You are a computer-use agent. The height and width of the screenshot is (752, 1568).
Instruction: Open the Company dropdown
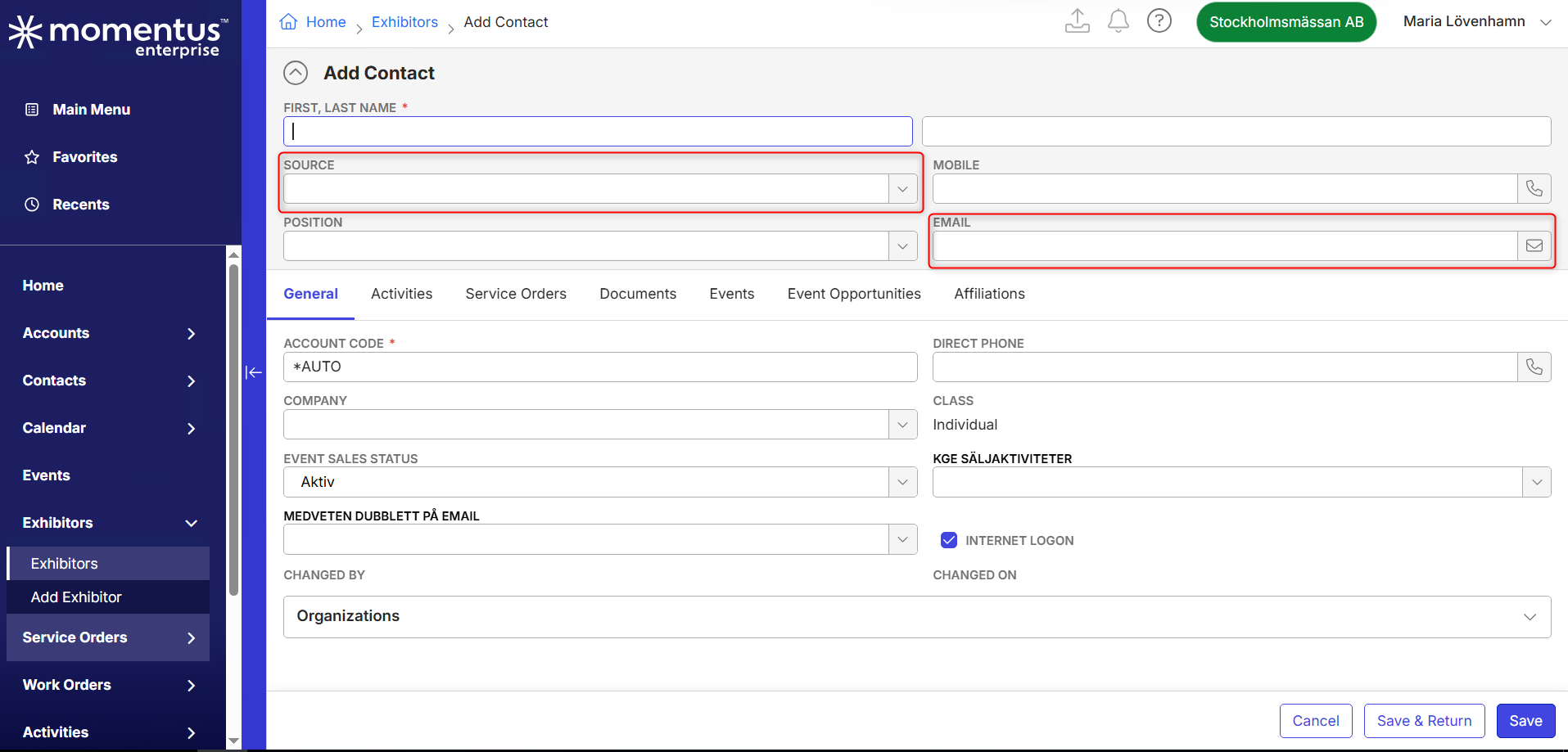pos(902,425)
